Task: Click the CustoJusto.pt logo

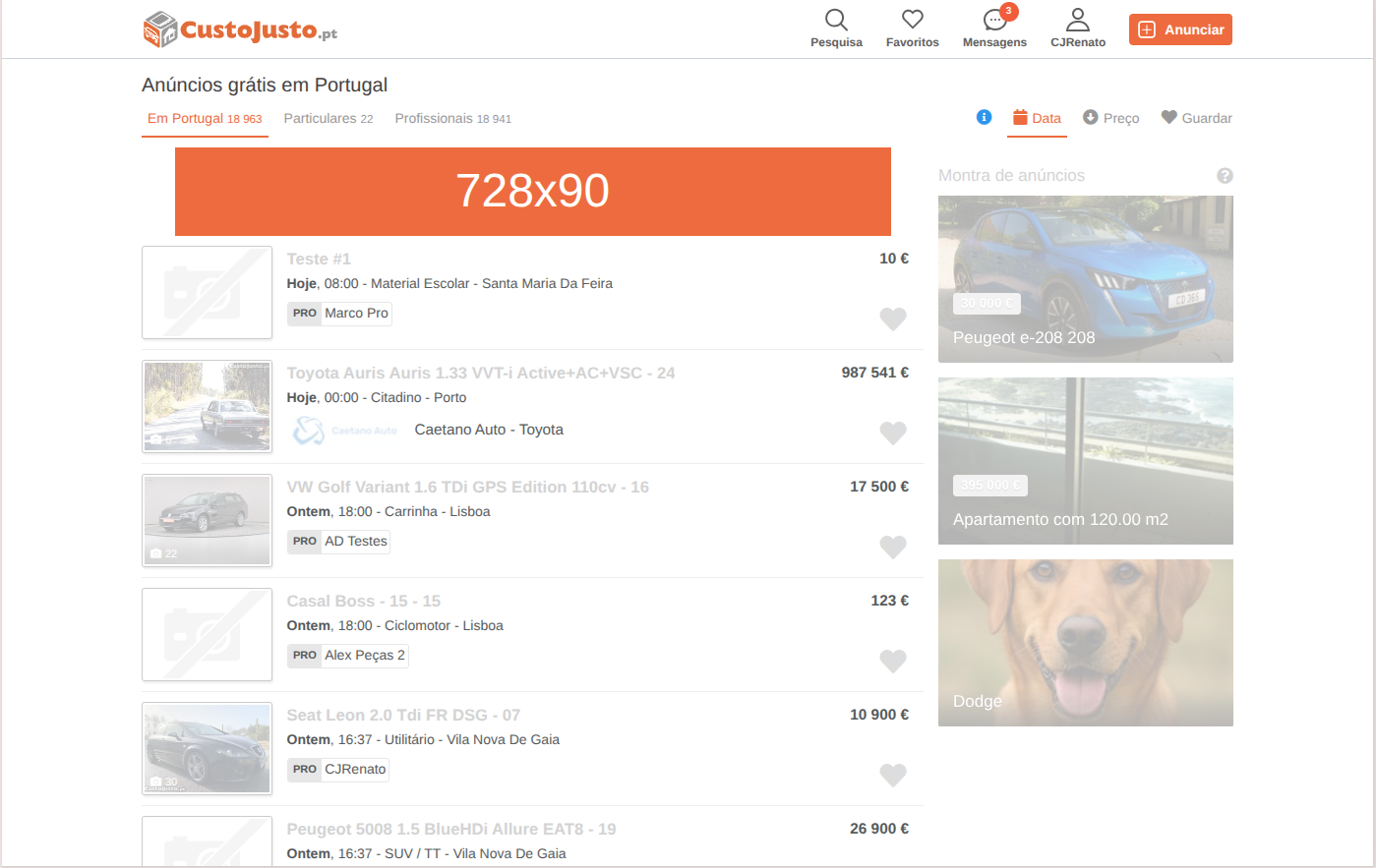Action: [x=241, y=29]
